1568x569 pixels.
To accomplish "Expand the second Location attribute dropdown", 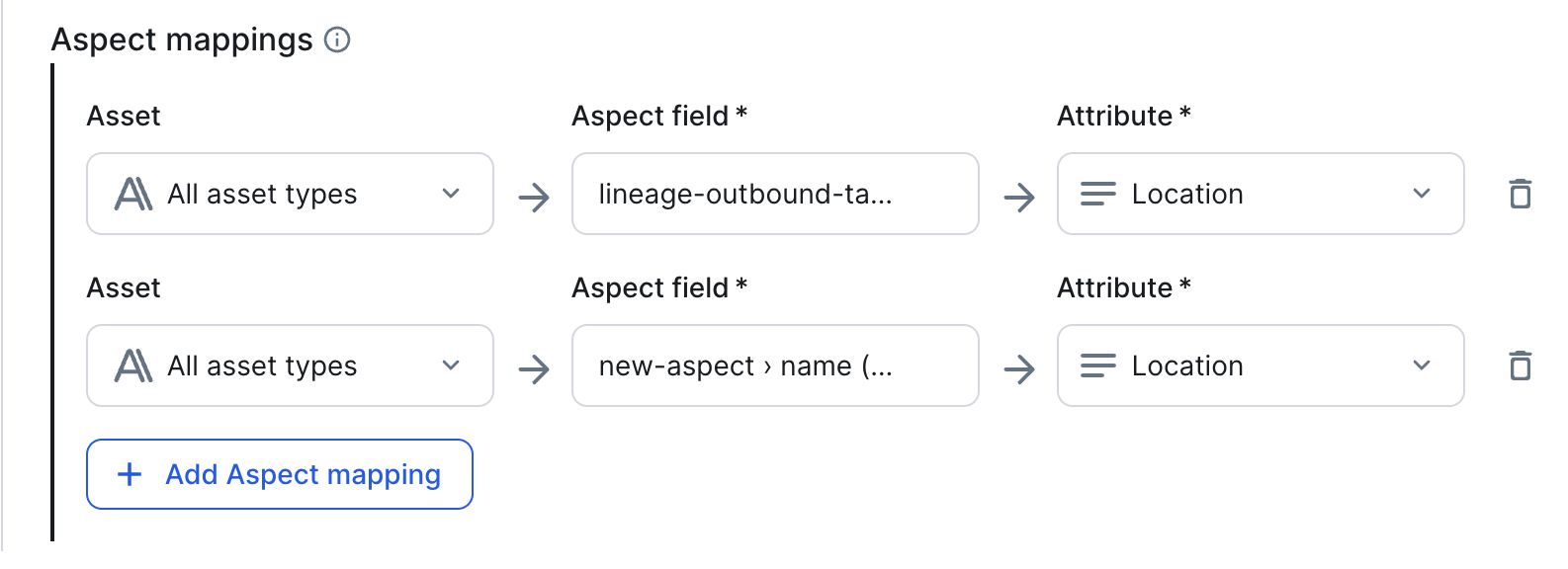I will point(1261,366).
